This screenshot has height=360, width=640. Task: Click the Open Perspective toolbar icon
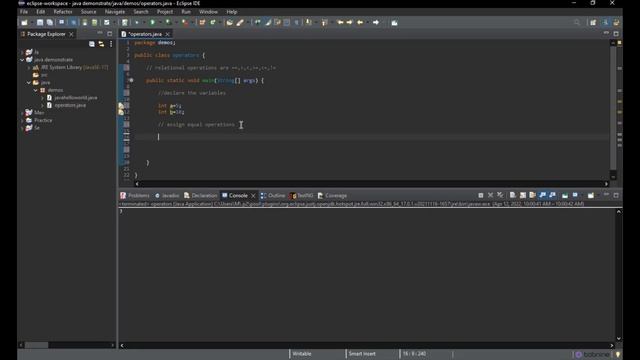click(593, 22)
